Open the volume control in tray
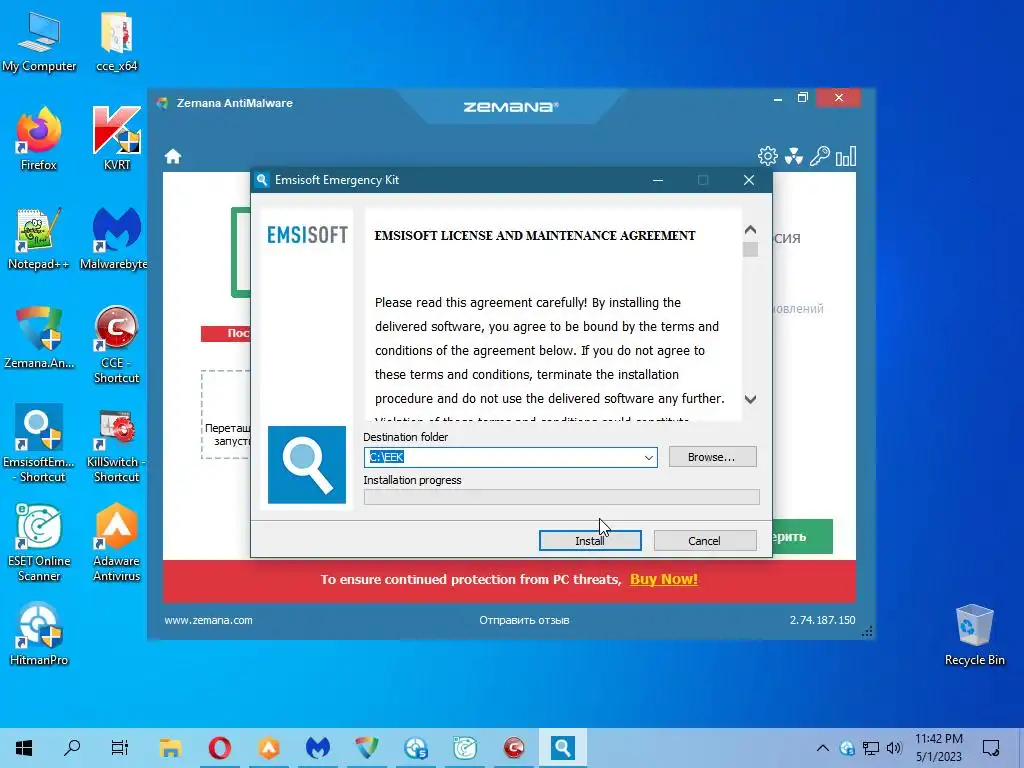Image resolution: width=1024 pixels, height=768 pixels. point(894,748)
